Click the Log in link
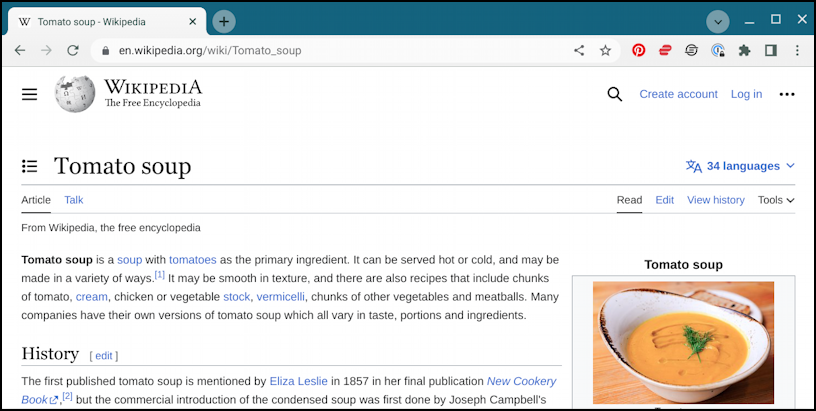The height and width of the screenshot is (411, 816). pyautogui.click(x=746, y=94)
